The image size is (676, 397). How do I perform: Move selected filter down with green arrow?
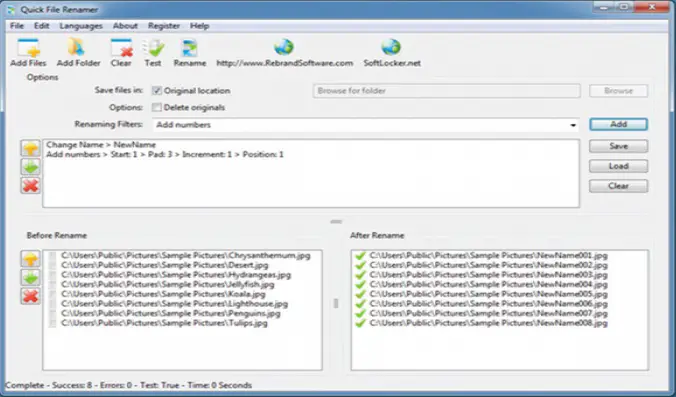click(31, 167)
